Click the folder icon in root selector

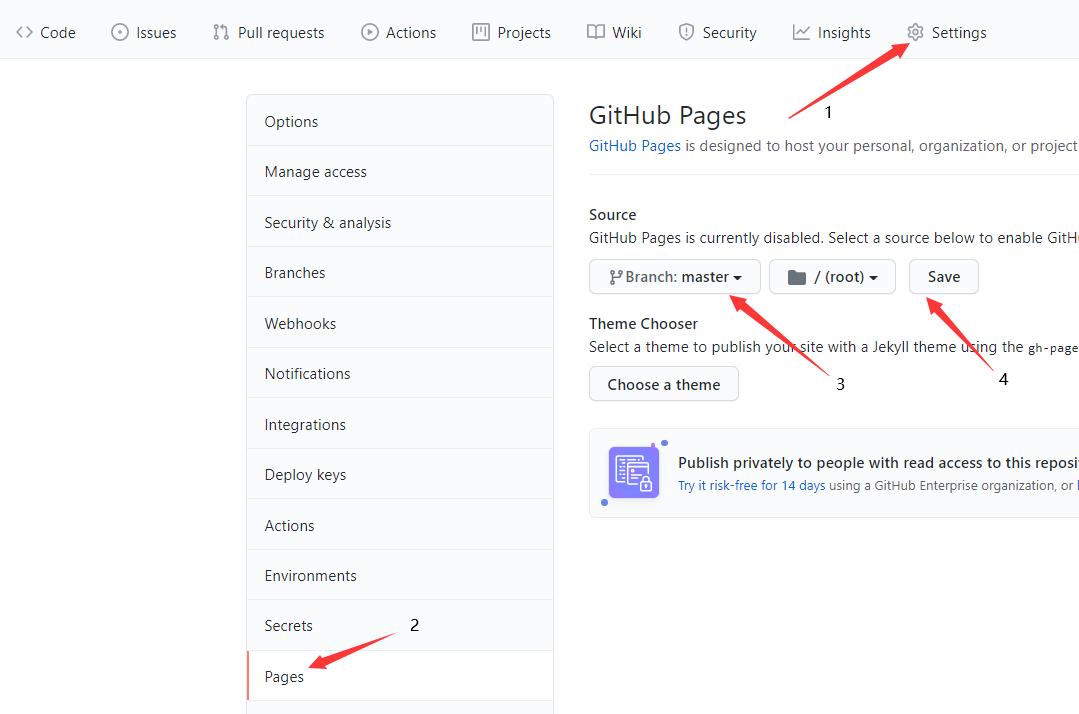797,277
